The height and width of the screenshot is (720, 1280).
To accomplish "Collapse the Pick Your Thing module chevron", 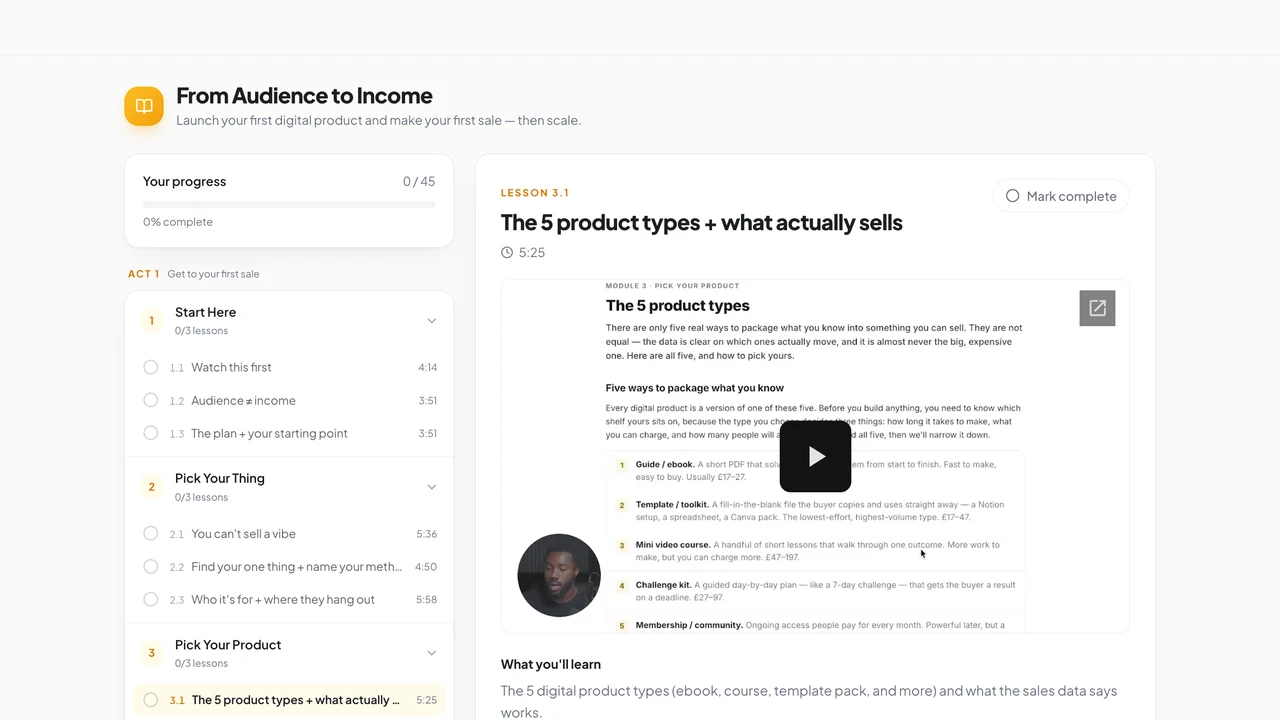I will (x=432, y=487).
